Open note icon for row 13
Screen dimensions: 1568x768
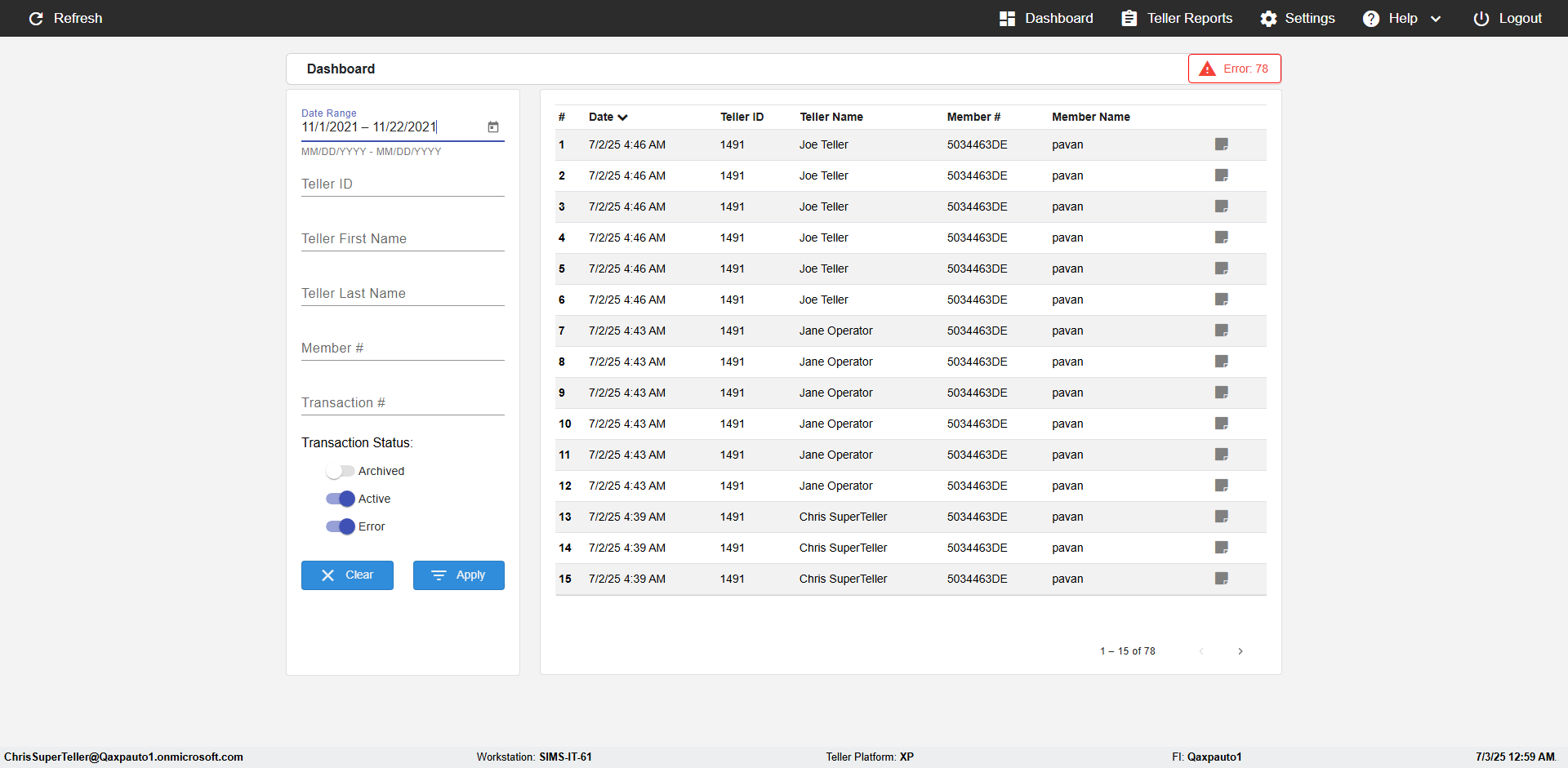pos(1222,517)
